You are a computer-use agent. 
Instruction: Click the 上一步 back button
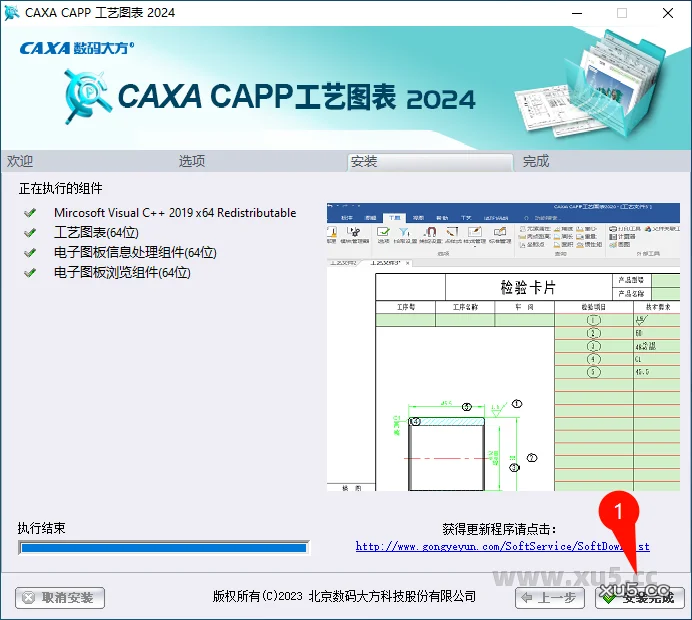549,598
